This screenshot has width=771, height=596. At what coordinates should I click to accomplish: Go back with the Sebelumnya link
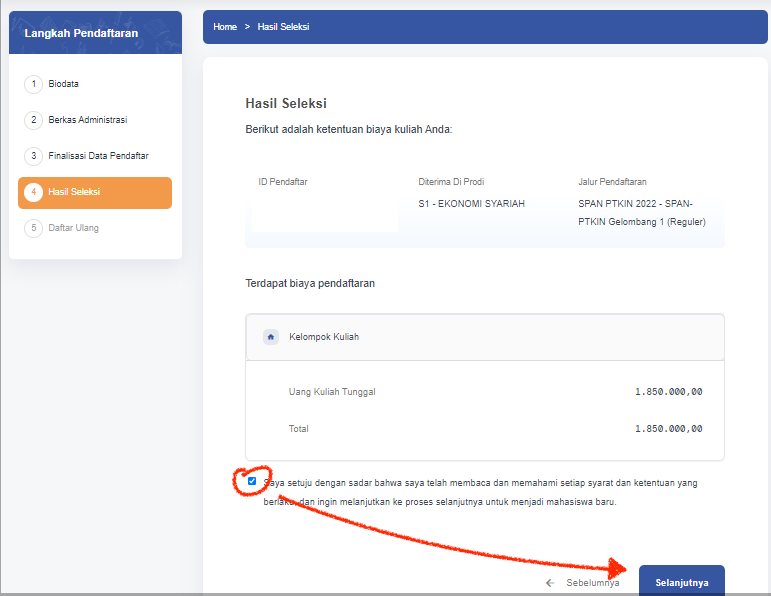tap(592, 582)
